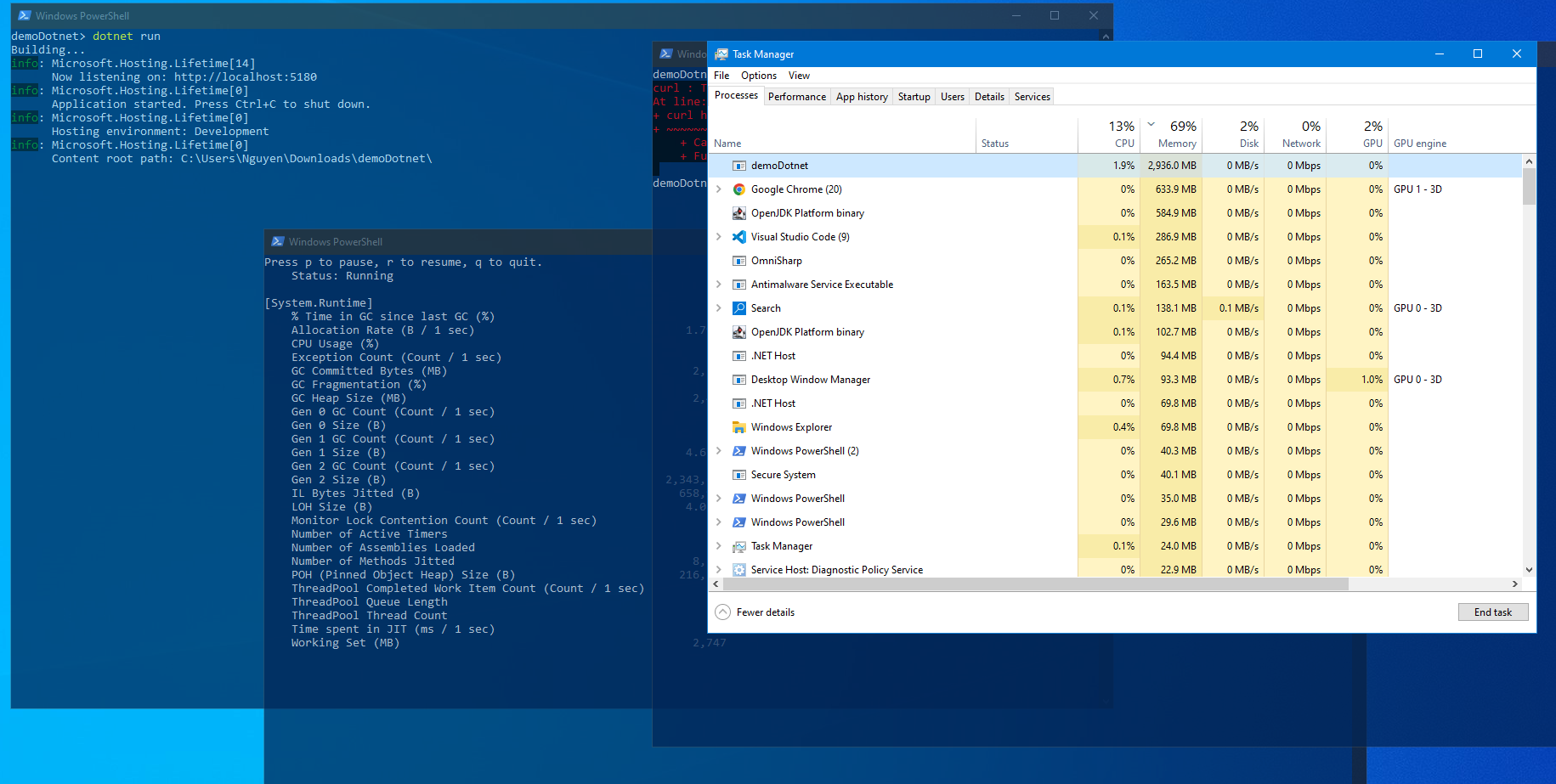1556x784 pixels.
Task: Click the End task button
Action: click(x=1493, y=612)
